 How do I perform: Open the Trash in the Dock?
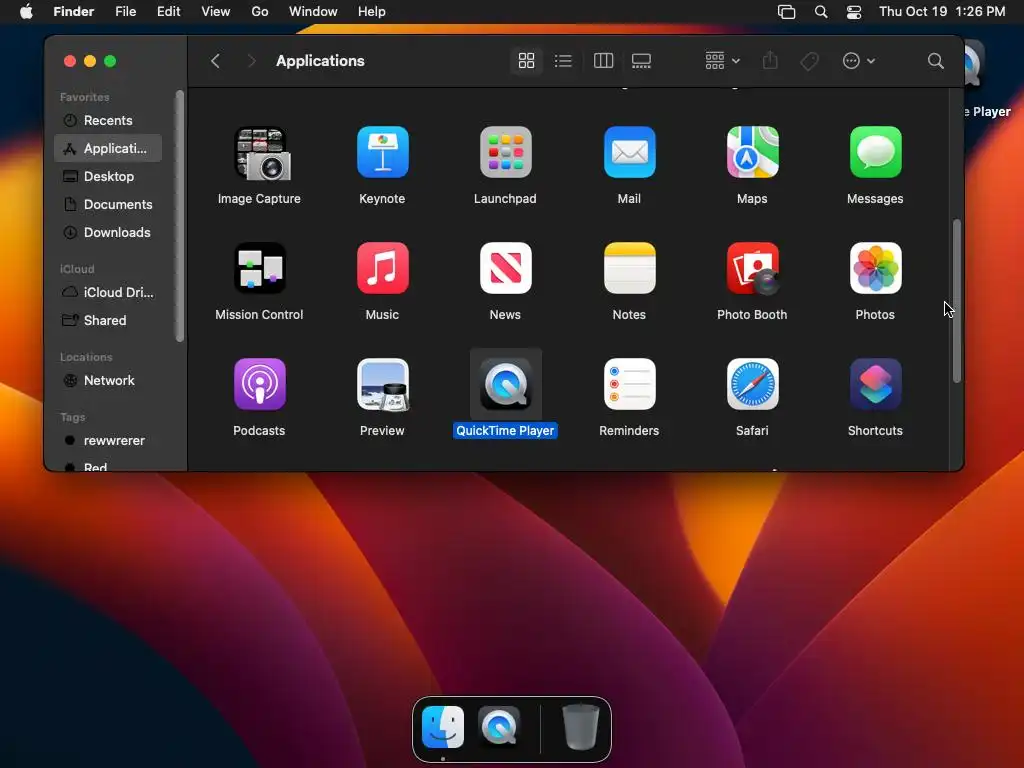click(x=581, y=727)
